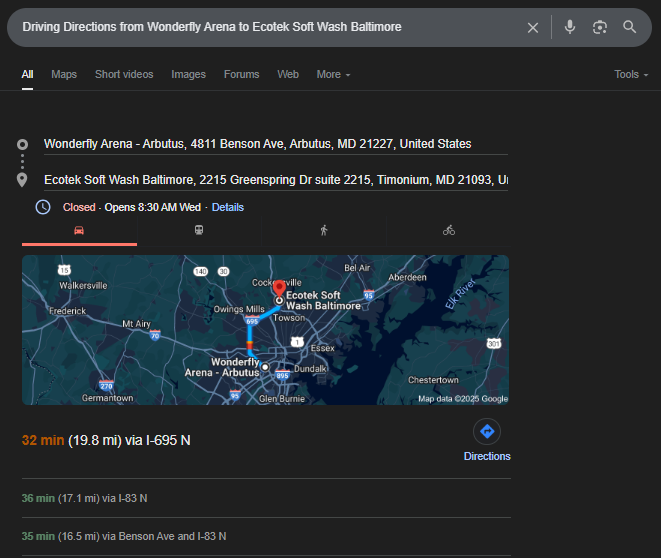The width and height of the screenshot is (661, 558).
Task: Click the Route 1 shield near Essex
Action: [297, 342]
